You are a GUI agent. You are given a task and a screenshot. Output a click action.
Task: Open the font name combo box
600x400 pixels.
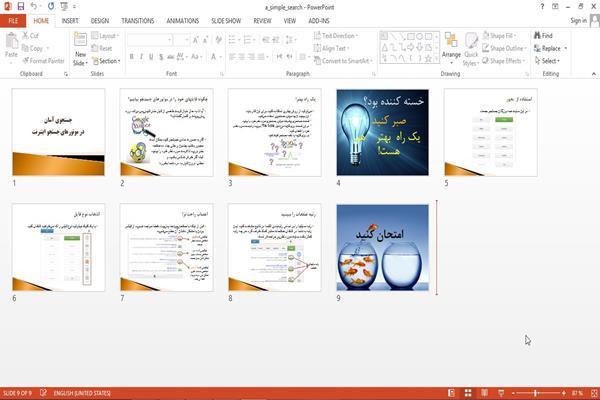tap(150, 40)
